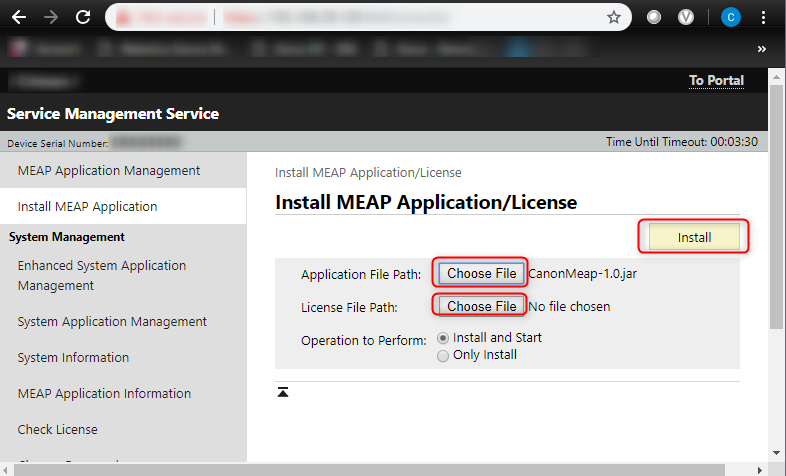Bookmark this page with the star icon
786x476 pixels.
pos(614,17)
